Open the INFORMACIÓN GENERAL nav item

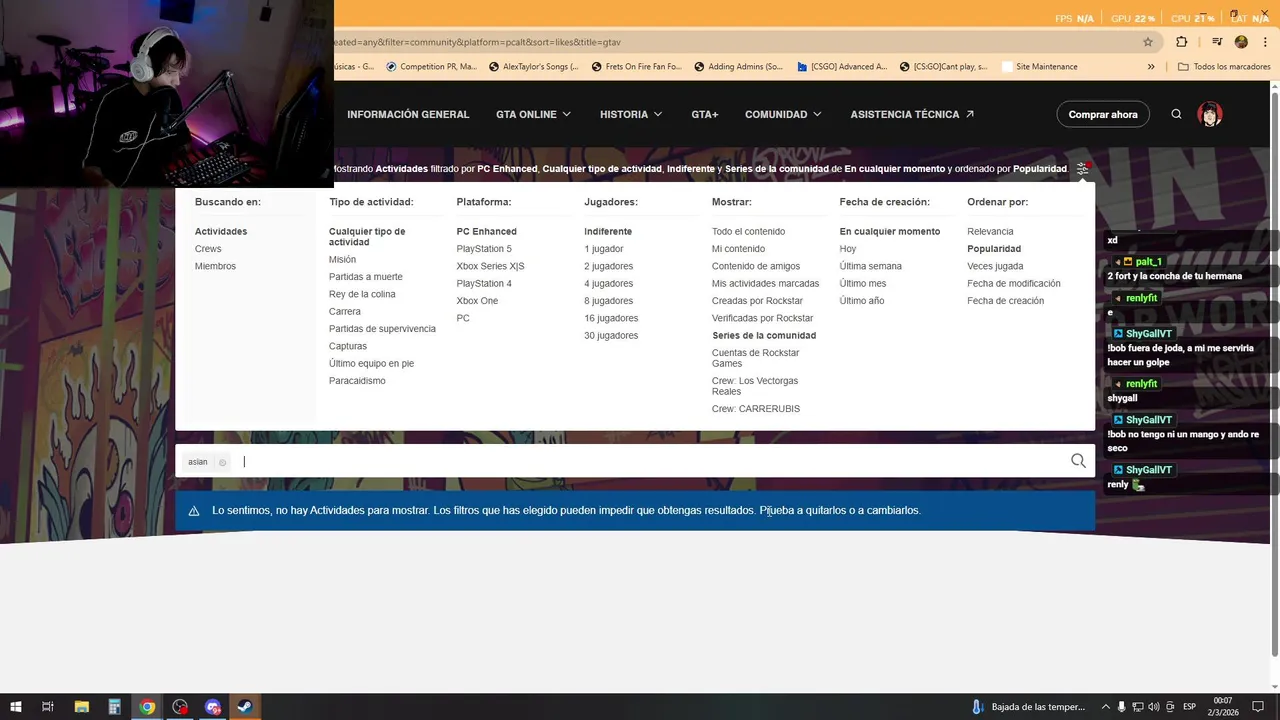point(408,114)
